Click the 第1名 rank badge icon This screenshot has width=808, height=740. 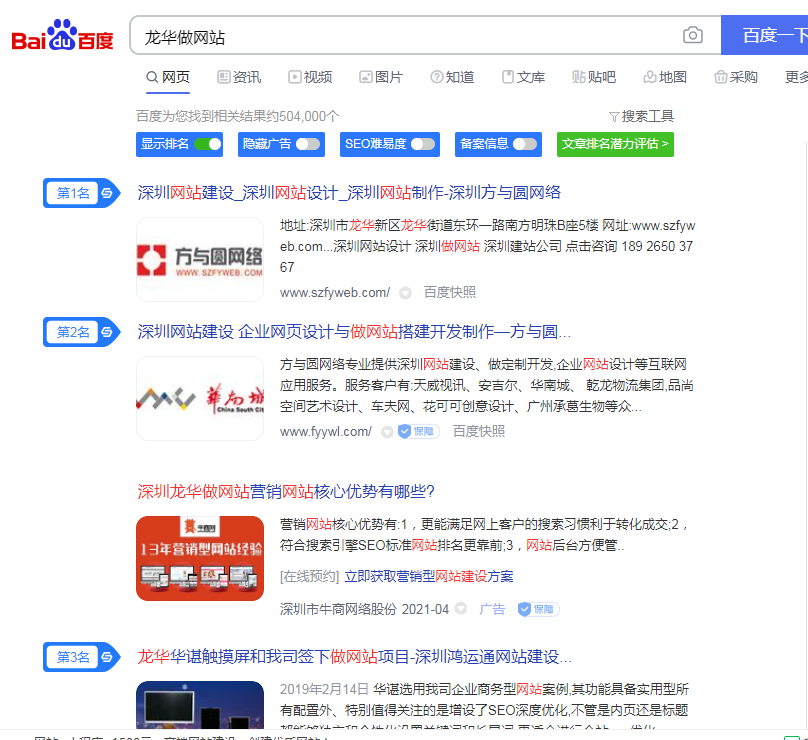pos(81,193)
